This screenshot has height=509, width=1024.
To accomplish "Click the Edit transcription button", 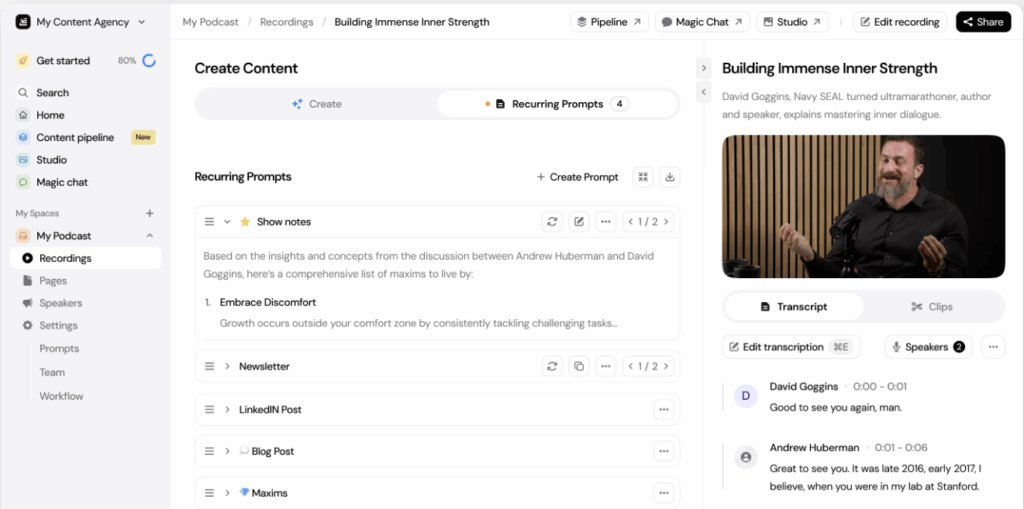I will tap(790, 347).
